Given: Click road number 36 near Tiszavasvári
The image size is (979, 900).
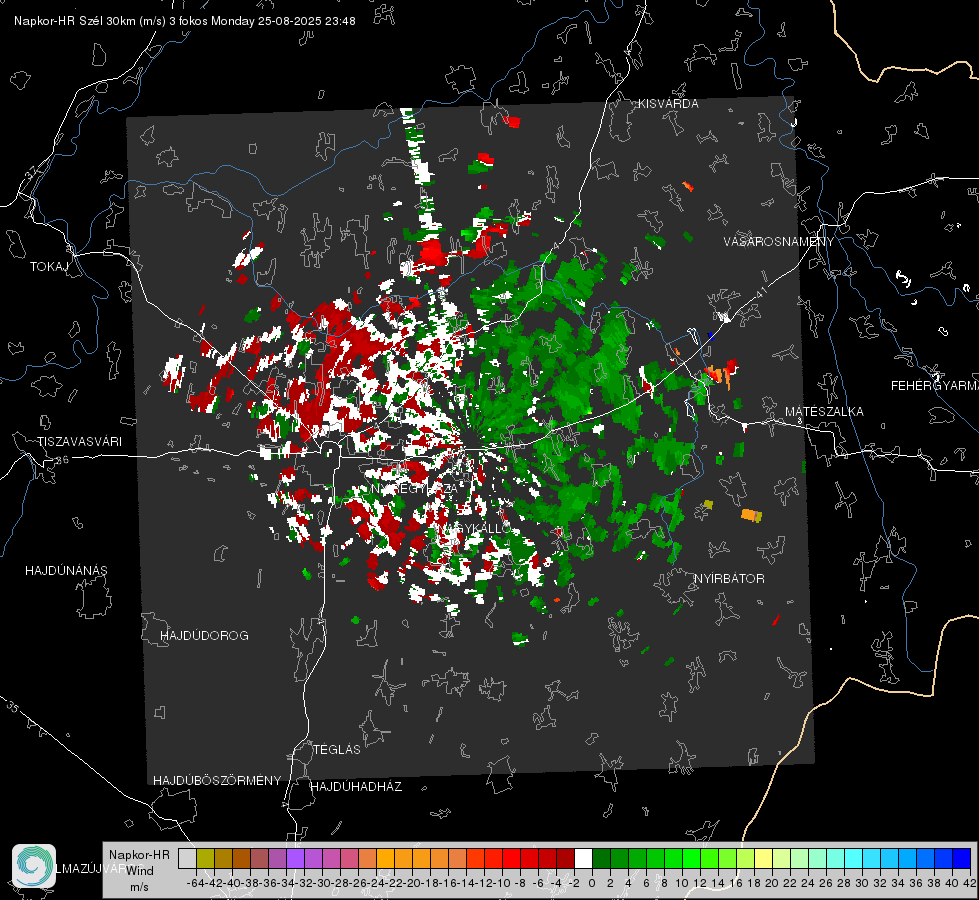Looking at the screenshot, I should pos(62,460).
